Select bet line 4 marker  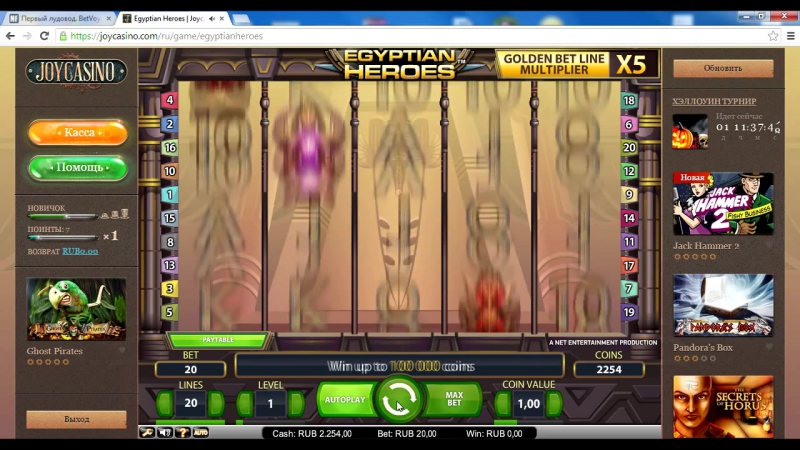click(169, 100)
